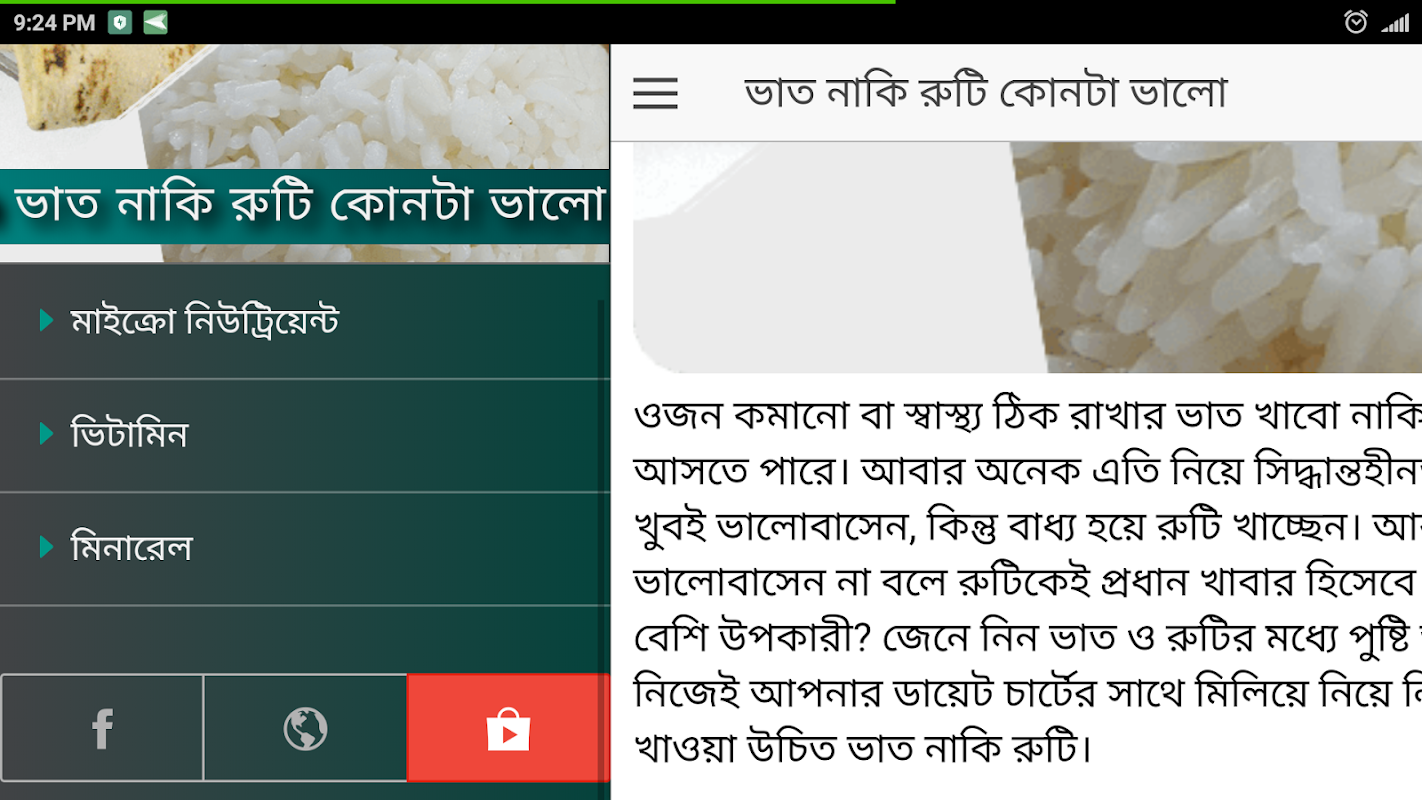Tap the clock showing 9:24 PM
The image size is (1422, 800).
coord(54,22)
